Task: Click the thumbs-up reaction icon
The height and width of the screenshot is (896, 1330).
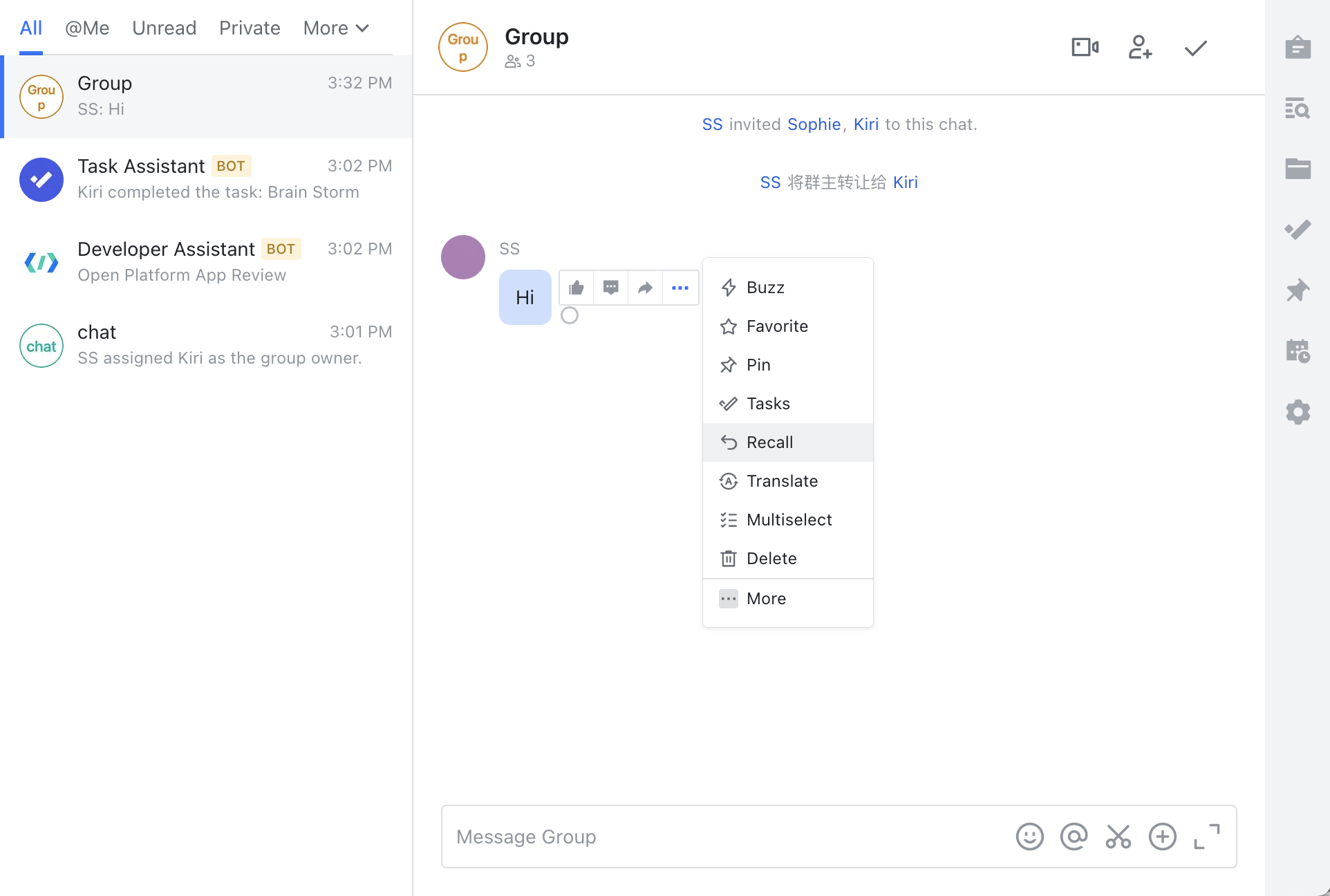Action: click(x=577, y=288)
